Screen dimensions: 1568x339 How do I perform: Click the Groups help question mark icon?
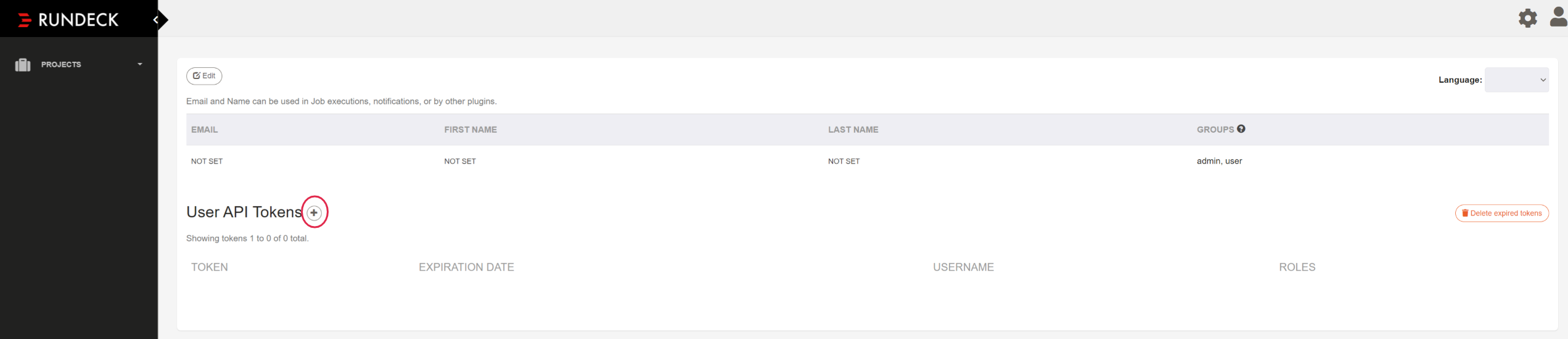tap(1241, 129)
